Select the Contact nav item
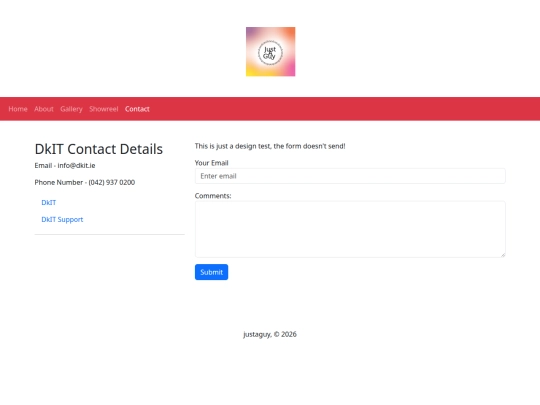The width and height of the screenshot is (540, 405). click(137, 109)
